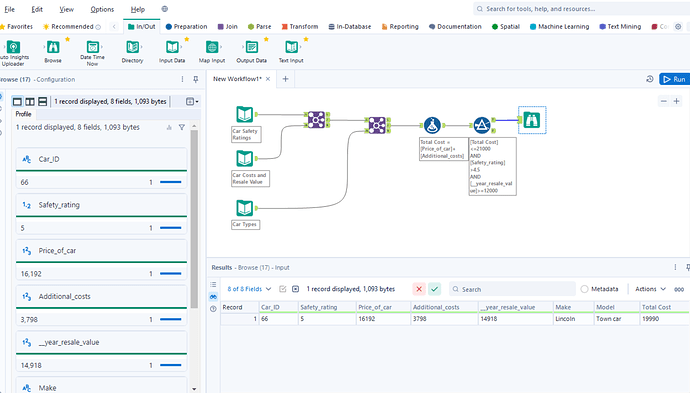Image resolution: width=690 pixels, height=393 pixels.
Task: Switch to the In-Database tool tab
Action: pyautogui.click(x=349, y=26)
